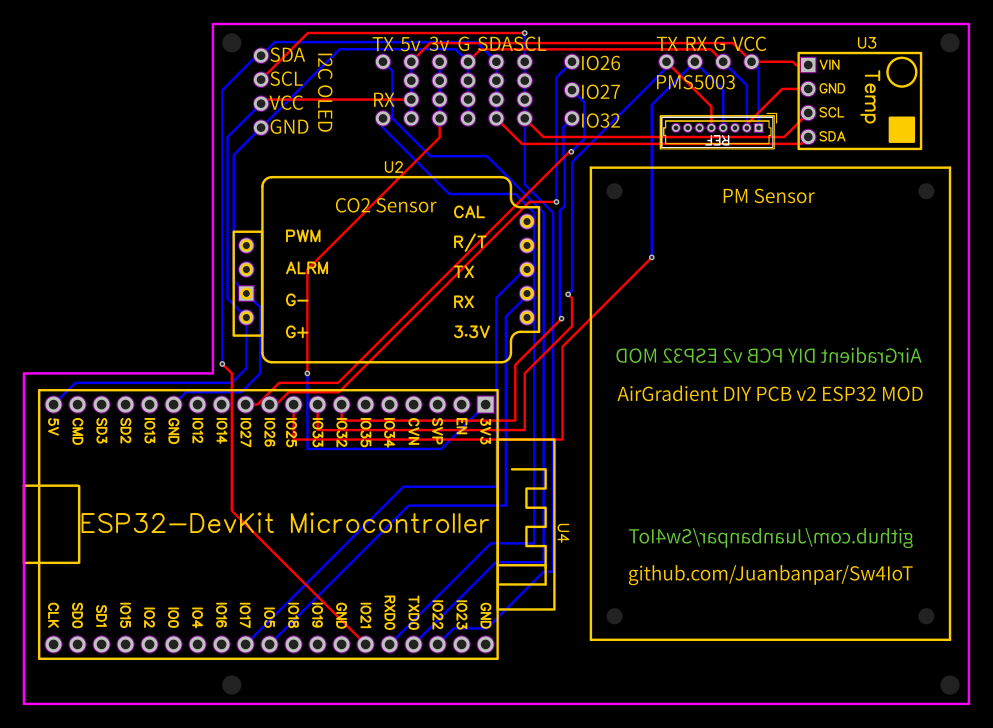The width and height of the screenshot is (993, 728).
Task: Click the 'I2C OLED' vertical label
Action: pyautogui.click(x=324, y=92)
